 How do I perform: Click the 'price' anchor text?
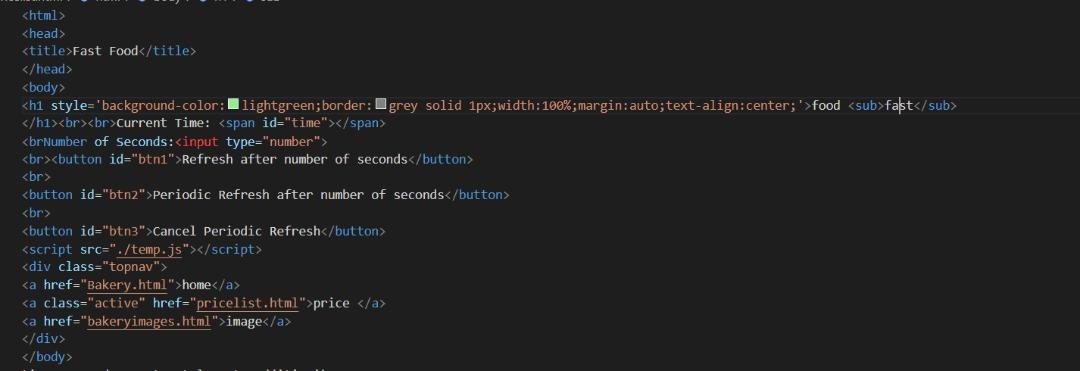point(331,303)
